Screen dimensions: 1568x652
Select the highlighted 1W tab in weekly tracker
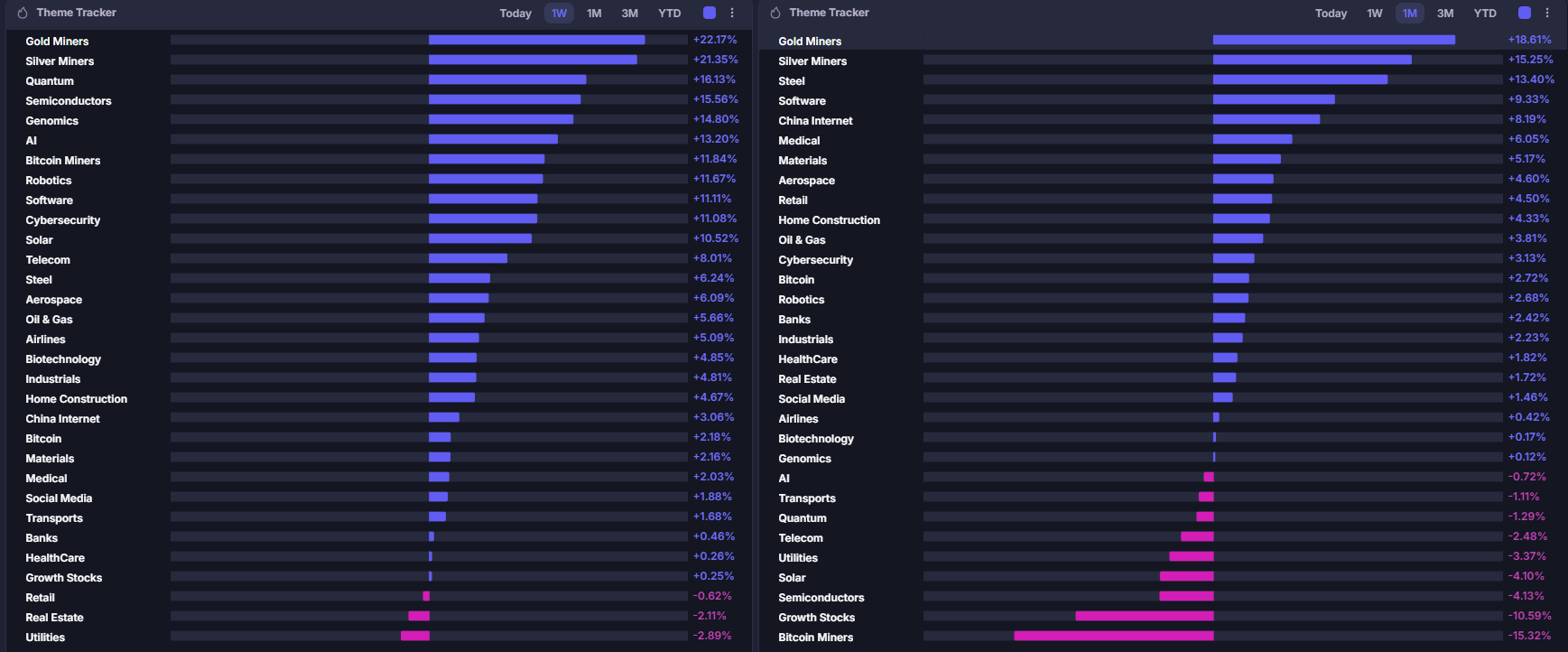(x=559, y=14)
